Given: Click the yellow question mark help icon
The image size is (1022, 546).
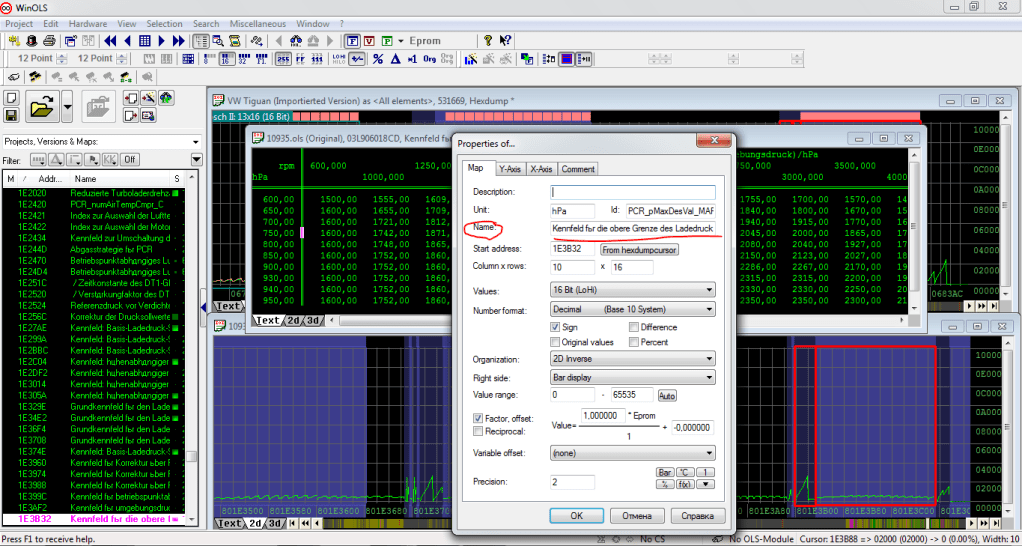Looking at the screenshot, I should [x=488, y=41].
